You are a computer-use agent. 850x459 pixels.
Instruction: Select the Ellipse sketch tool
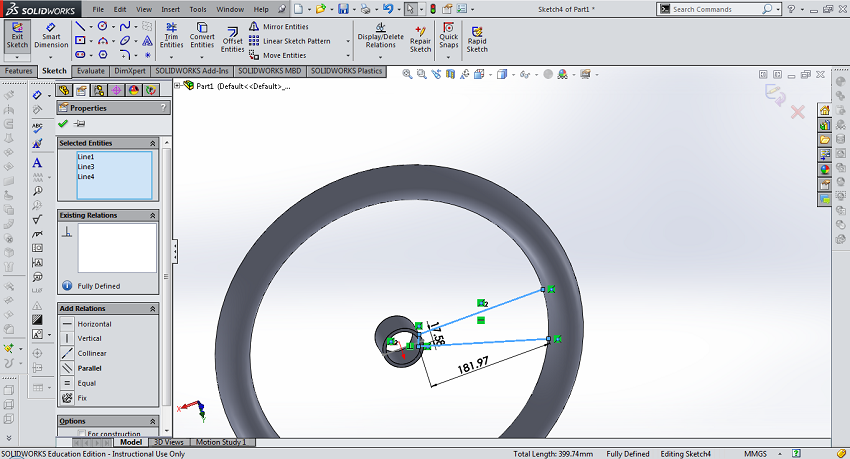[x=125, y=40]
